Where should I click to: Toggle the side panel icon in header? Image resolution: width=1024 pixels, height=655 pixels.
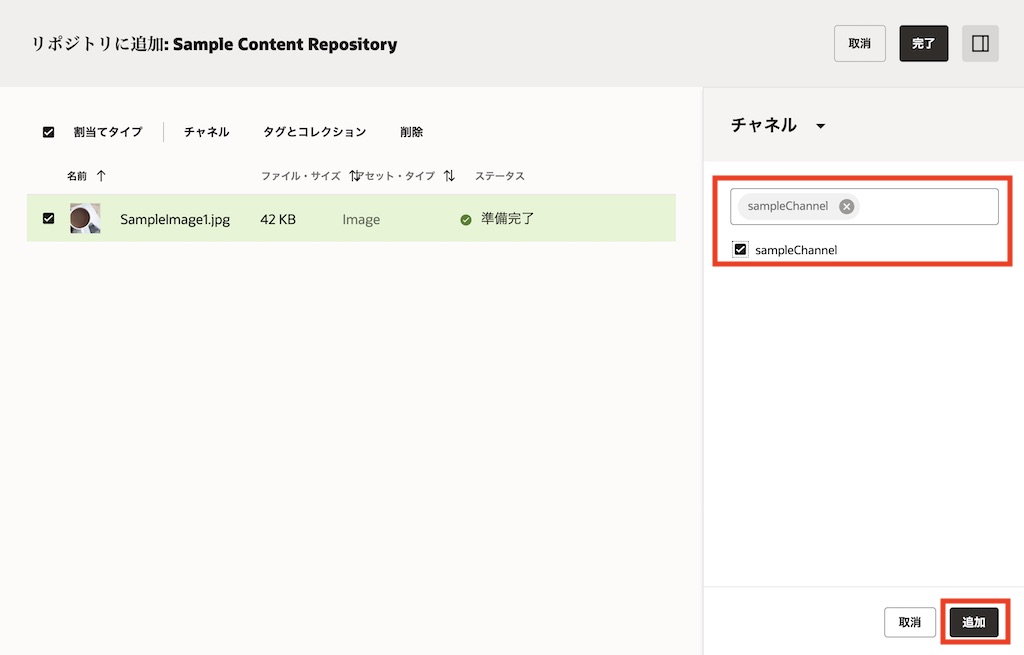pos(980,44)
